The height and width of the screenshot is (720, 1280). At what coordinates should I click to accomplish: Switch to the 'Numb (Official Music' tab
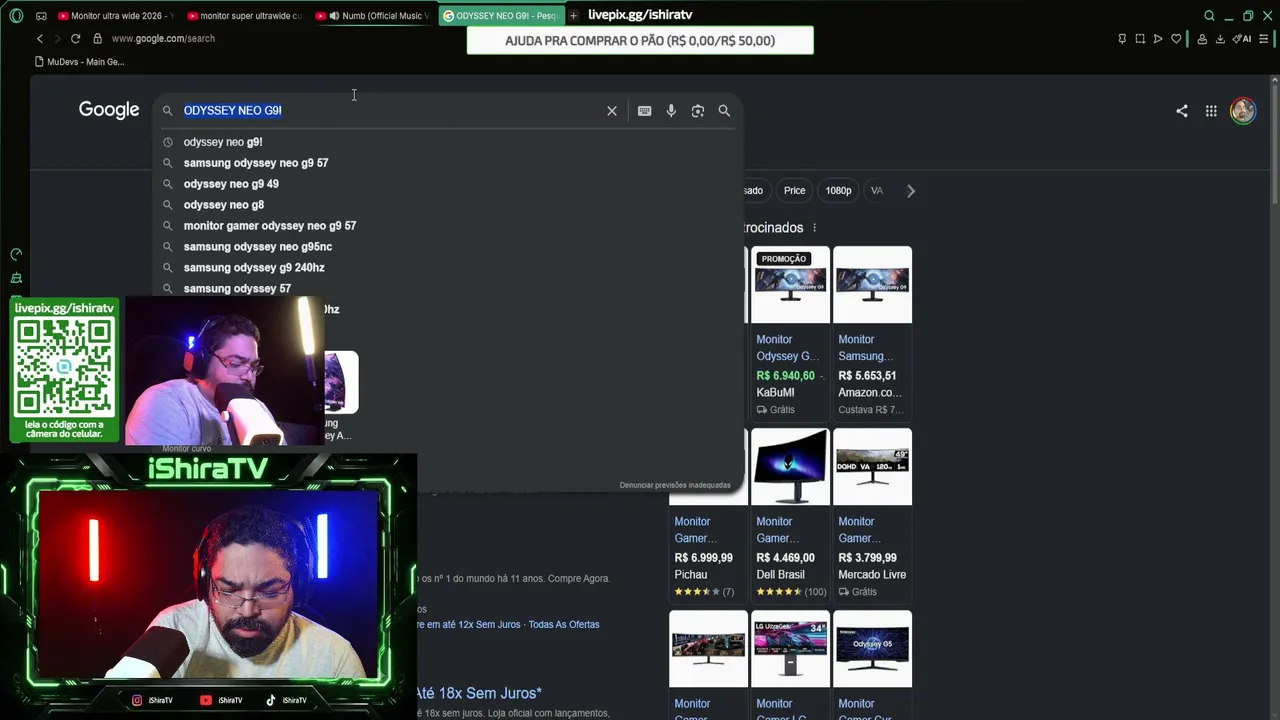point(372,16)
